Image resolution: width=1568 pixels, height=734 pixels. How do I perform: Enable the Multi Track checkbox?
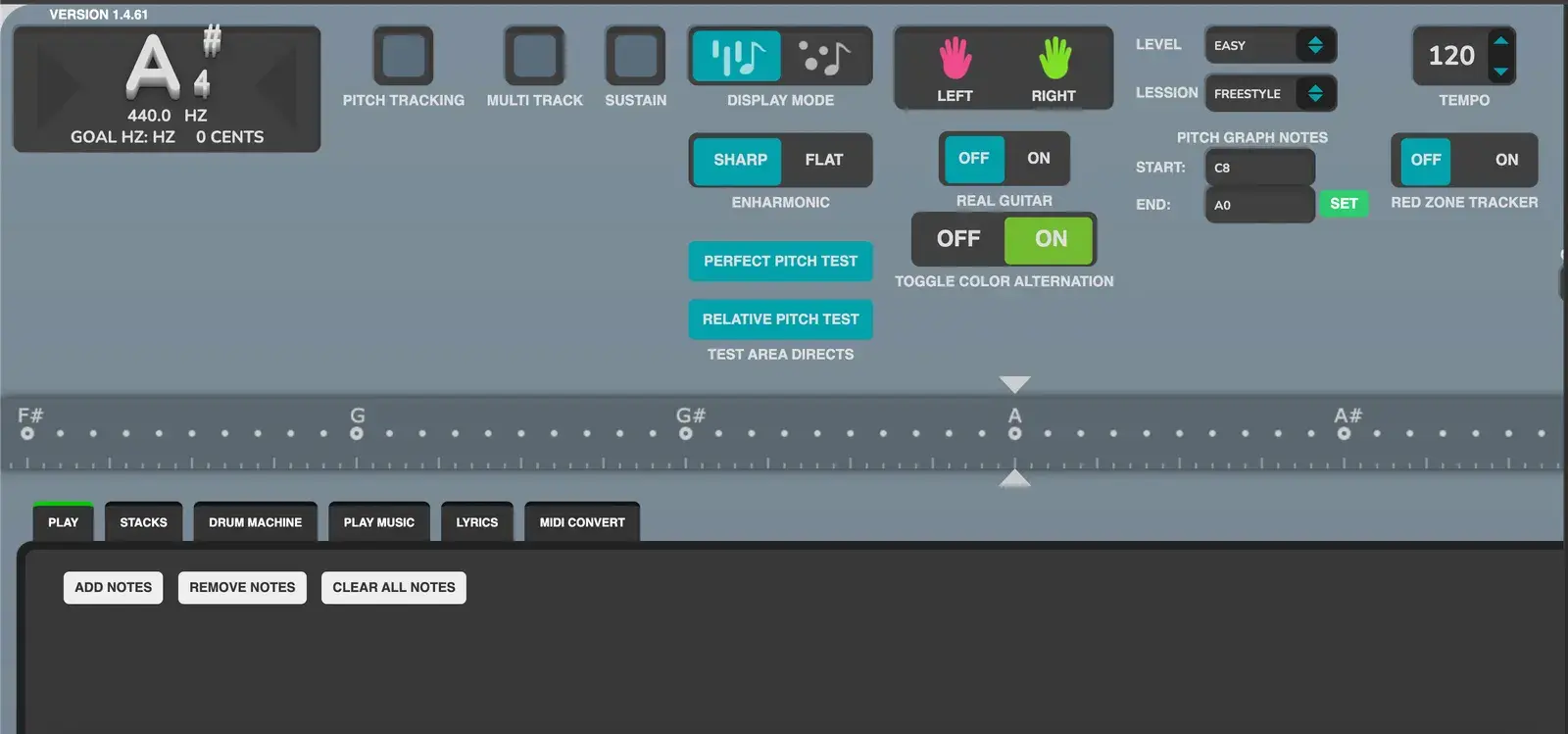(534, 56)
